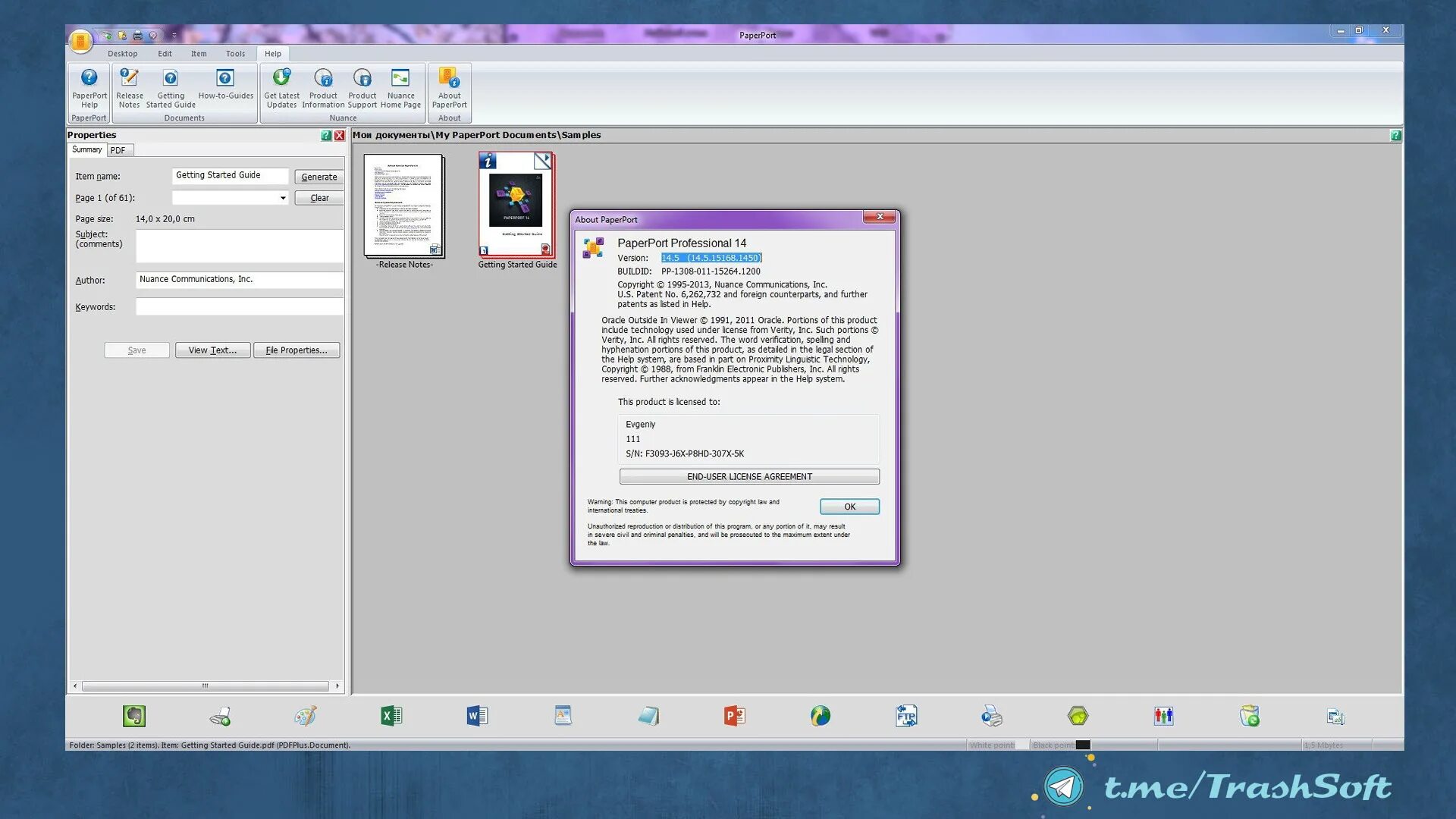Open END-USER LICENSE AGREEMENT
This screenshot has width=1456, height=819.
(749, 477)
